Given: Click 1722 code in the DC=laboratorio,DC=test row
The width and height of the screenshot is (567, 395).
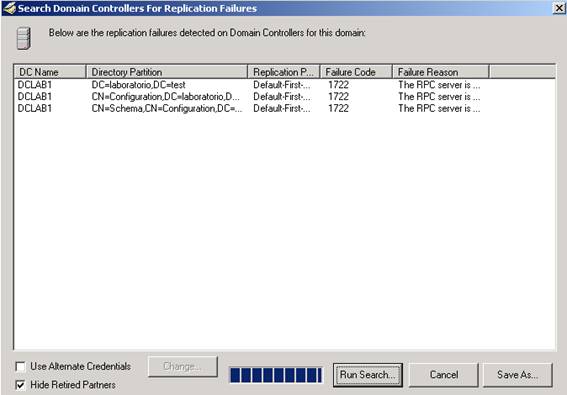Looking at the screenshot, I should [338, 85].
